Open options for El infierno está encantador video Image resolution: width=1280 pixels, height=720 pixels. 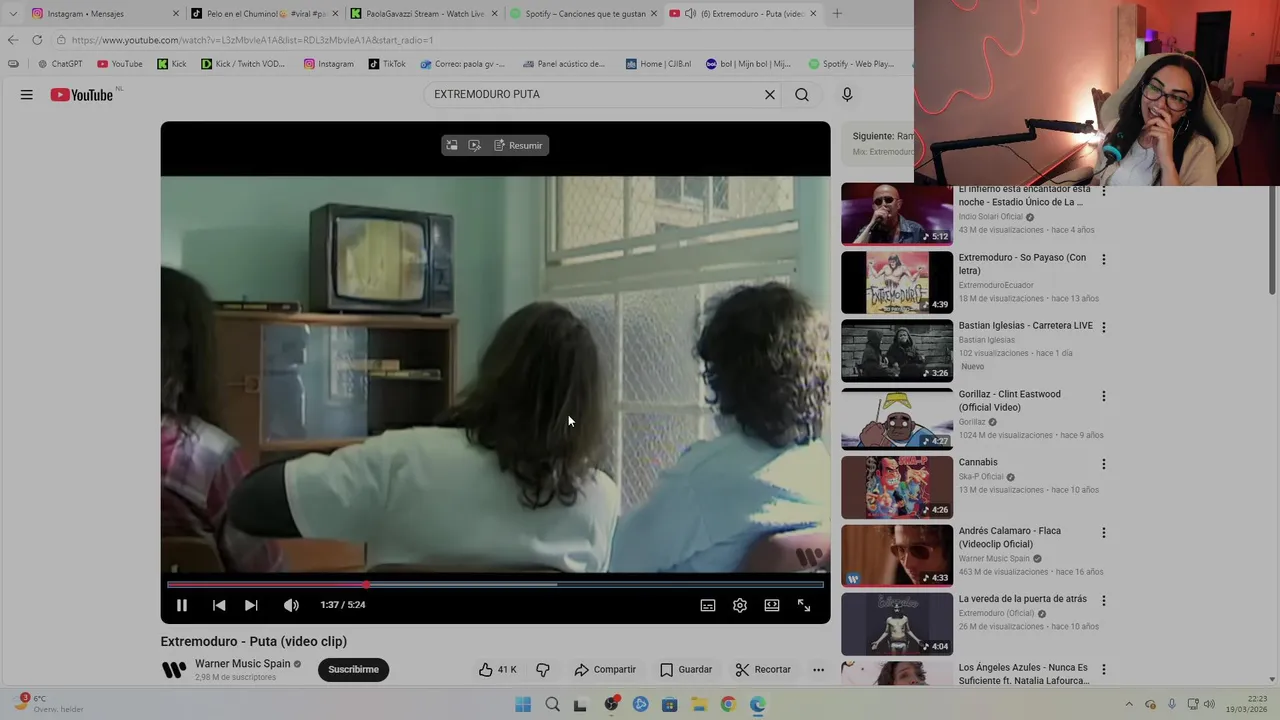coord(1104,190)
